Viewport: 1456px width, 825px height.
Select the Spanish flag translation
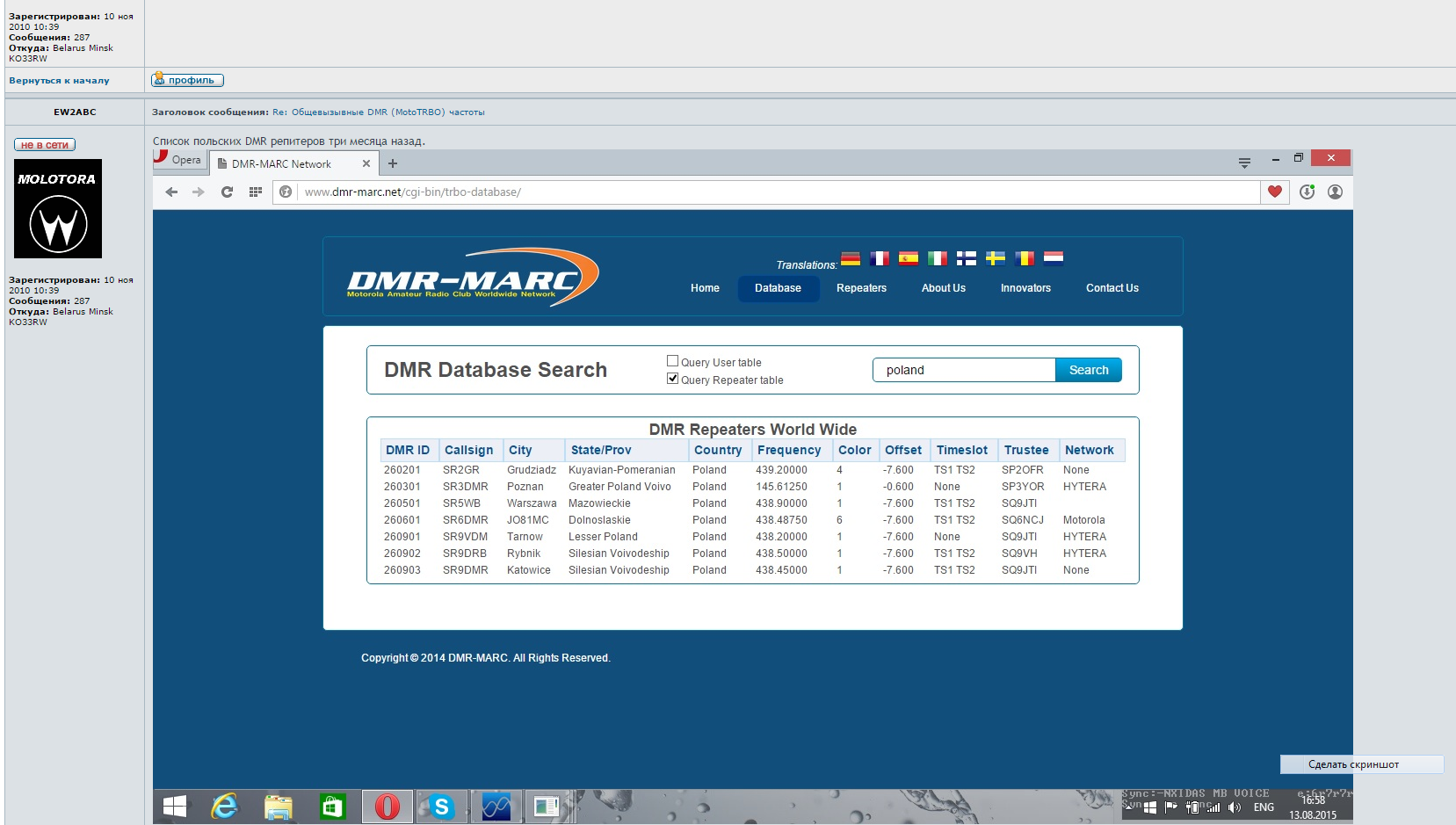(x=909, y=258)
